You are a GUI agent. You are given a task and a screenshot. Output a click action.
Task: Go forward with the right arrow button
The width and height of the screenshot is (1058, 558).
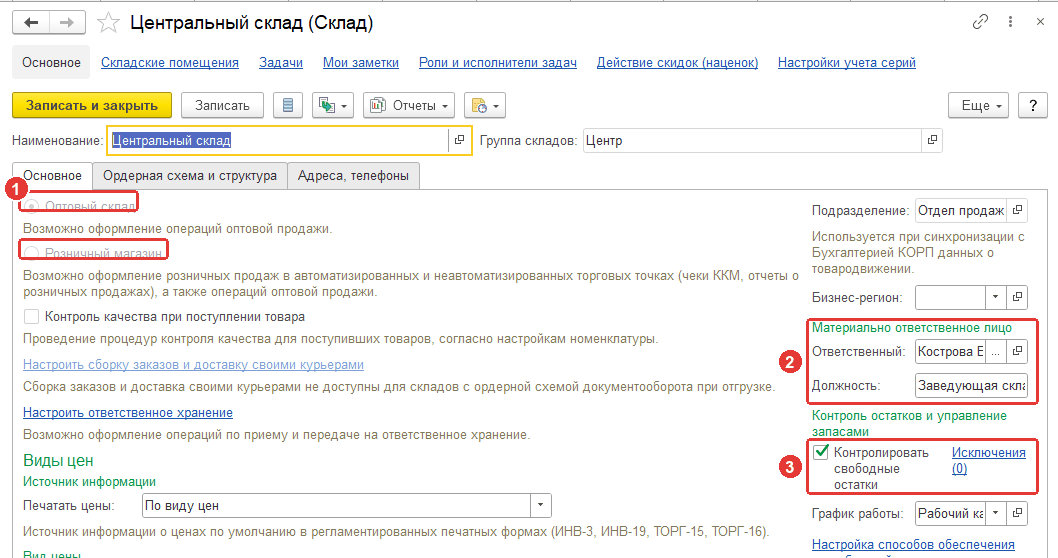(67, 22)
